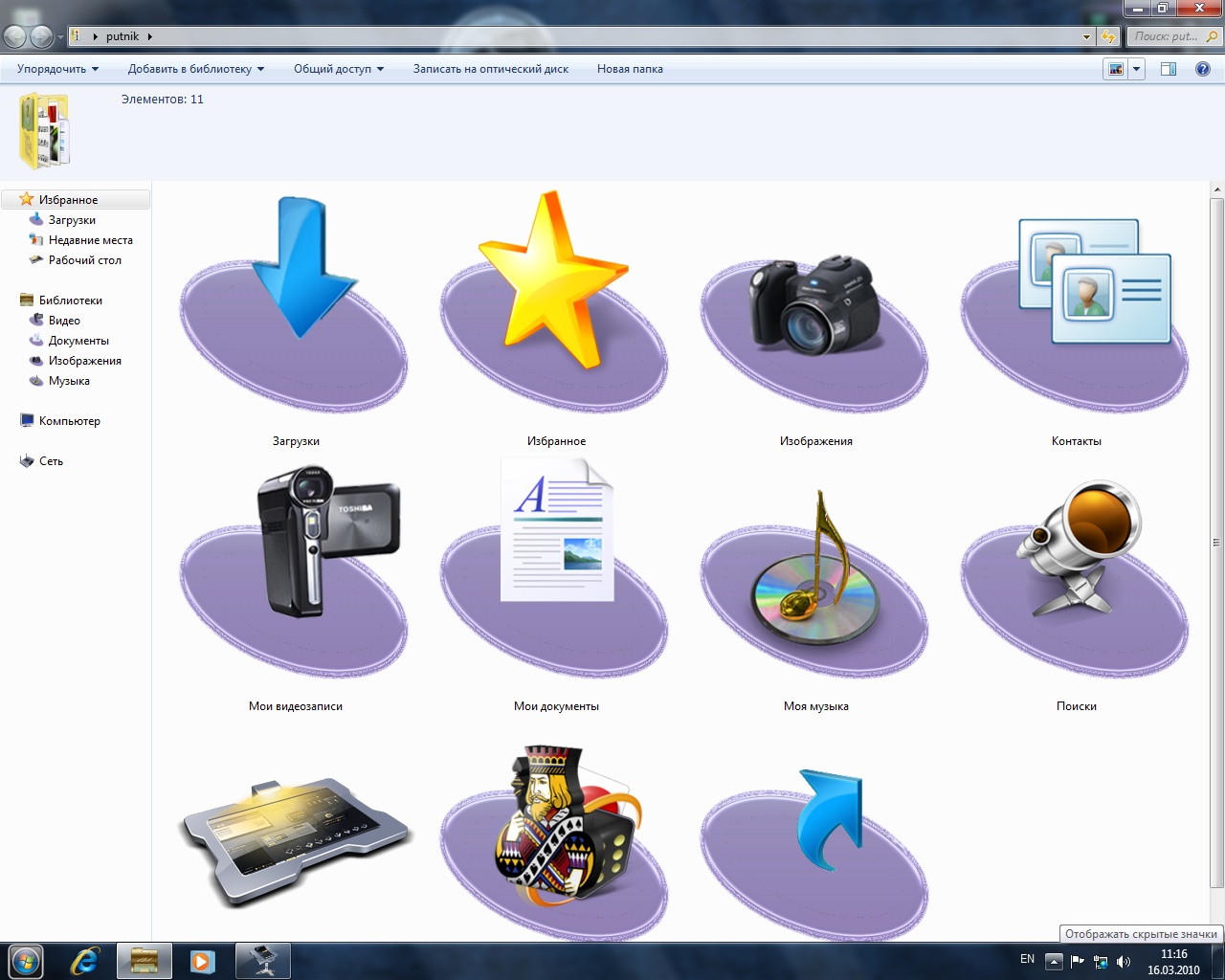Refresh the putnik folder view
This screenshot has height=980, width=1225.
pos(1109,36)
